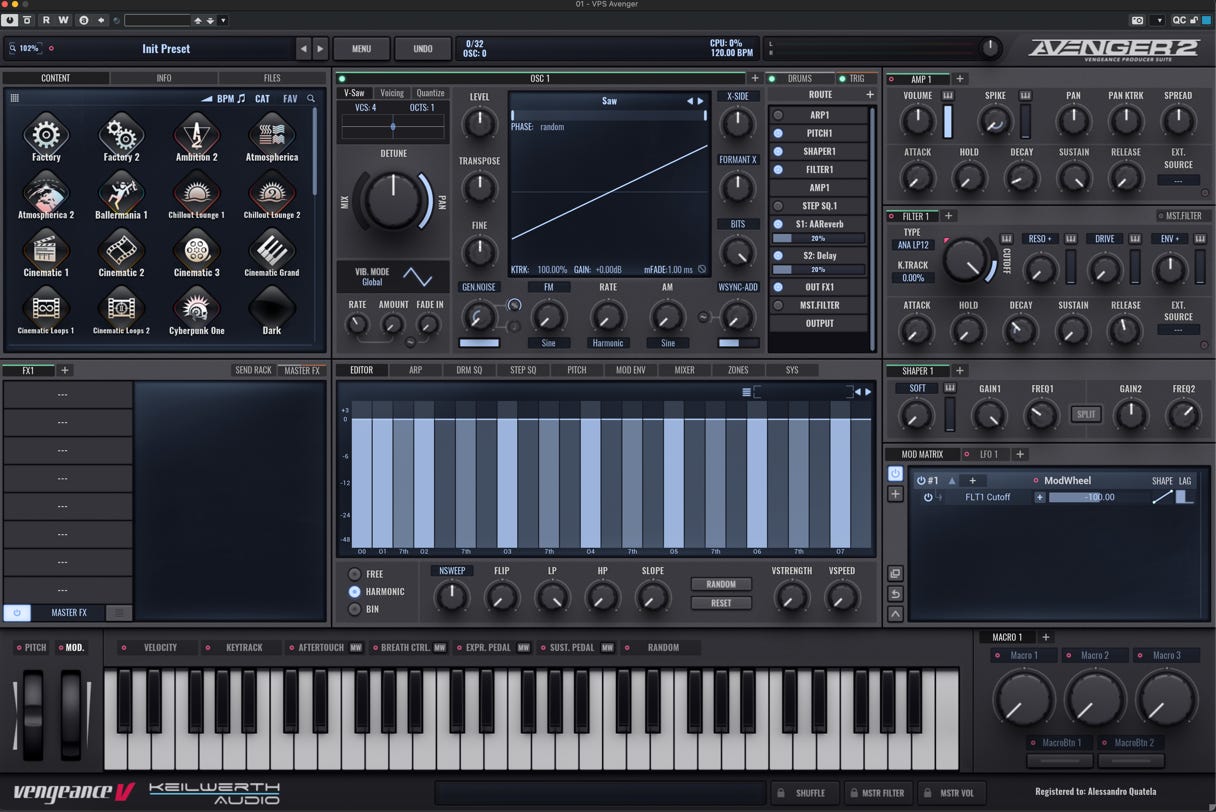The width and height of the screenshot is (1216, 812).
Task: Click the VOLUME keyboard velocity icon
Action: 948,96
